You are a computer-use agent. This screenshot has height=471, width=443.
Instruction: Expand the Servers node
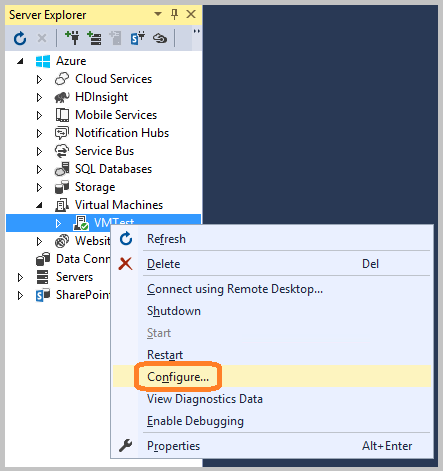pos(20,277)
